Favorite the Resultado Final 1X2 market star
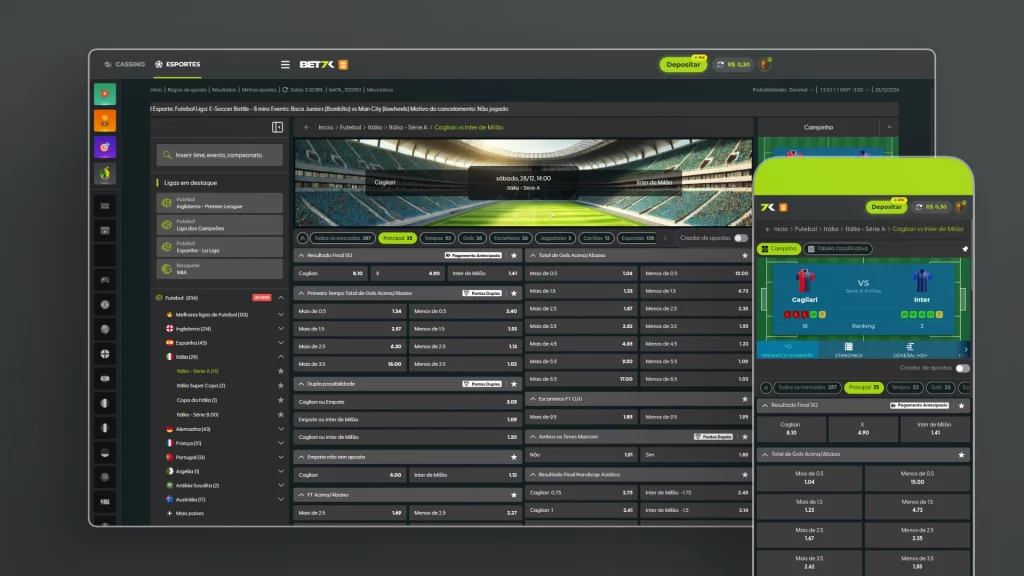This screenshot has height=576, width=1024. point(514,255)
